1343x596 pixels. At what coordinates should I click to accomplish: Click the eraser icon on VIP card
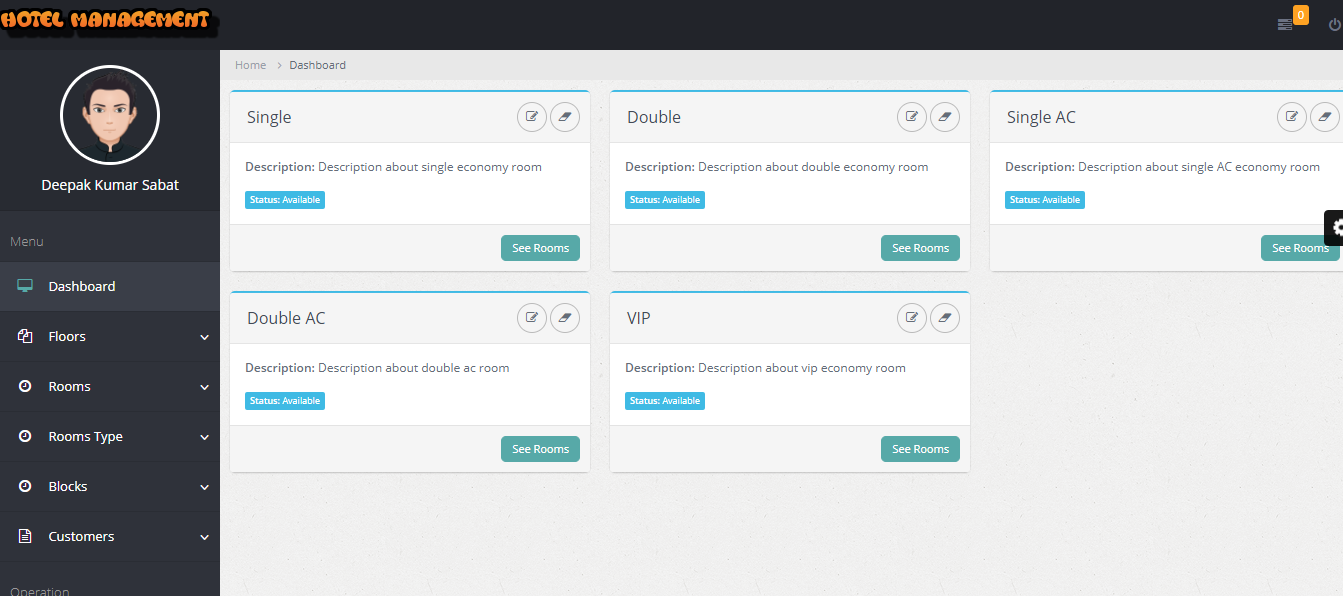945,318
